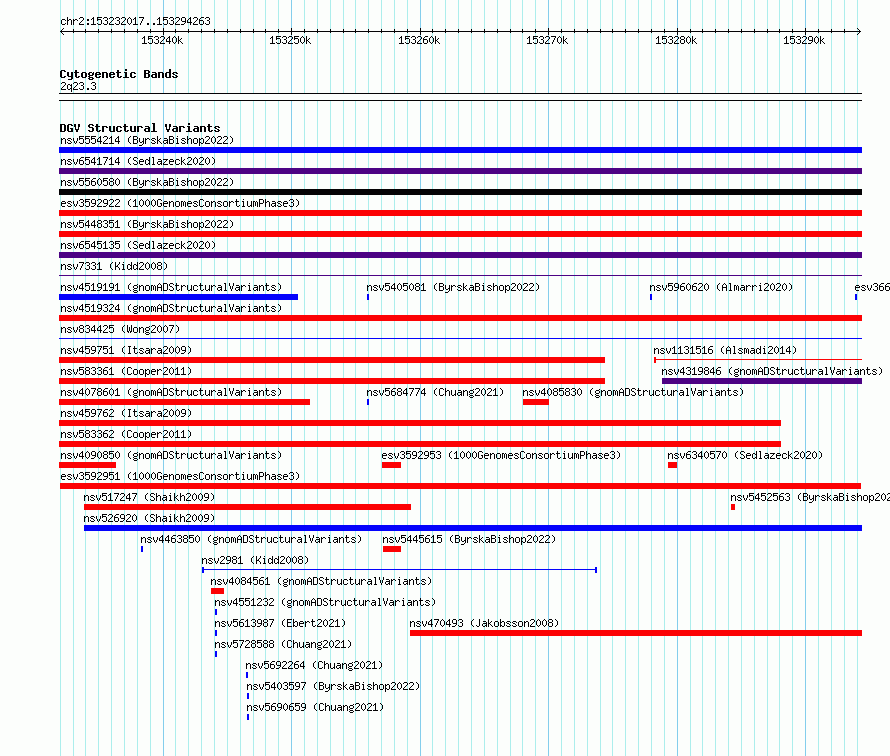Click the 153260k ruler position label
Viewport: 890px width, 756px height.
point(419,40)
